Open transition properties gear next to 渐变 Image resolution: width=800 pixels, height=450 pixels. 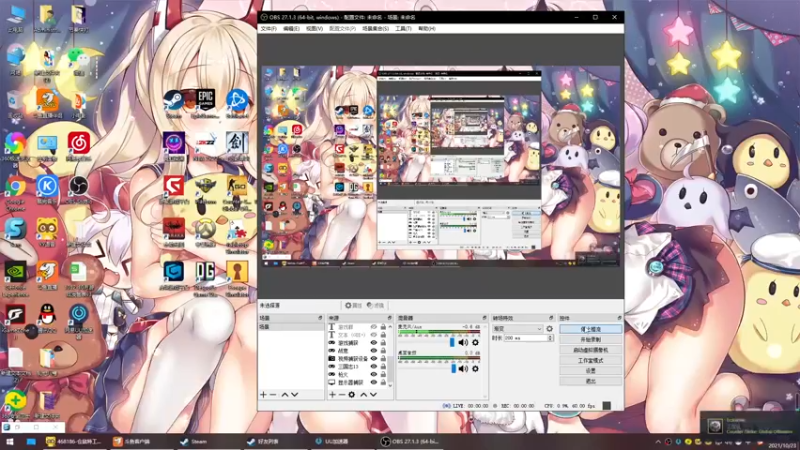[x=549, y=329]
